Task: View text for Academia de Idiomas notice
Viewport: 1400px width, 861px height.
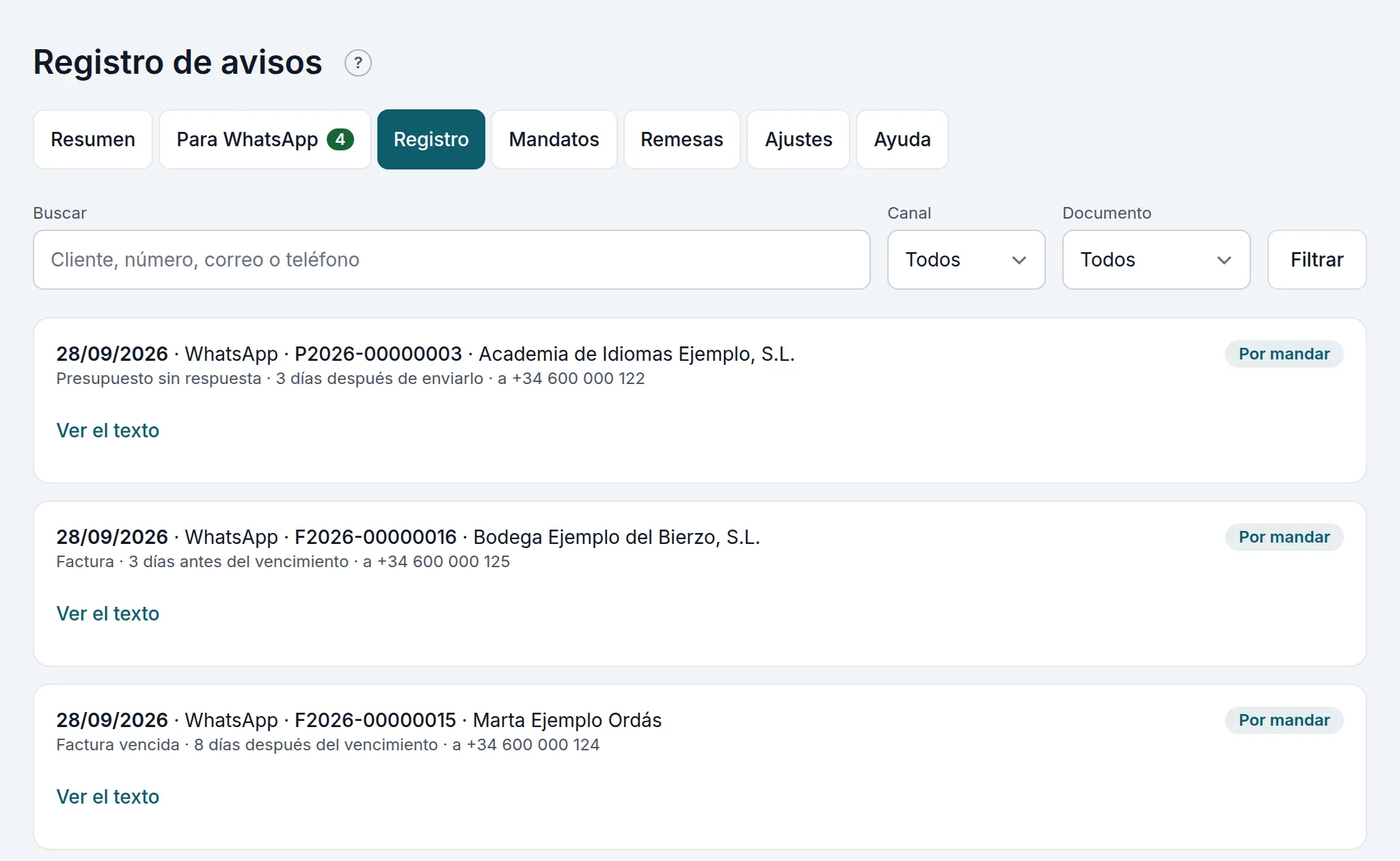Action: click(x=108, y=430)
